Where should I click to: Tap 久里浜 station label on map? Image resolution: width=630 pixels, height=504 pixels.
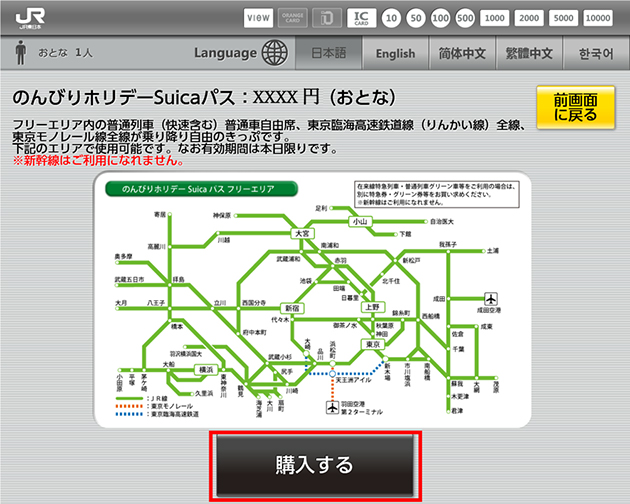point(204,393)
